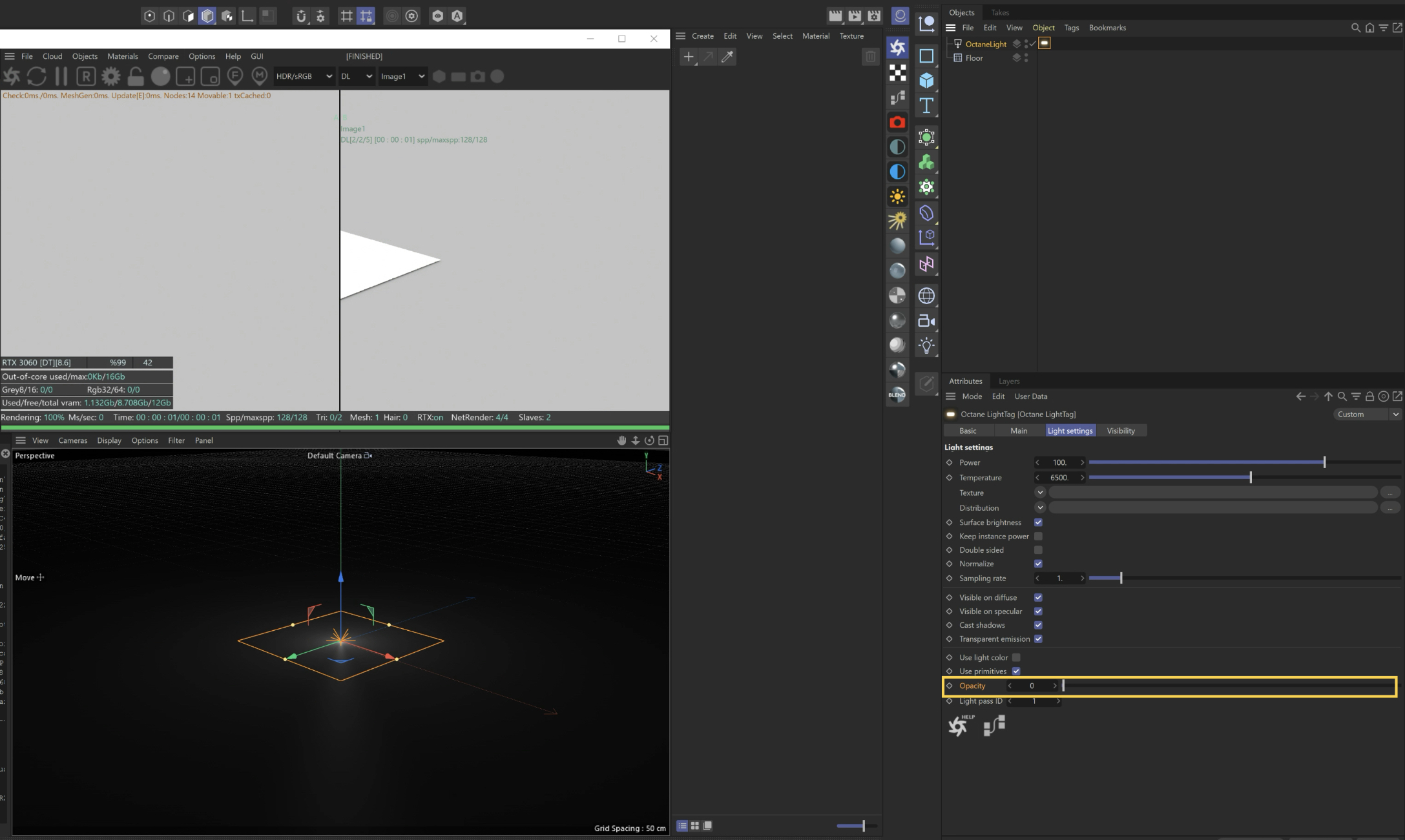
Task: Toggle the Use light color checkbox
Action: [1016, 657]
